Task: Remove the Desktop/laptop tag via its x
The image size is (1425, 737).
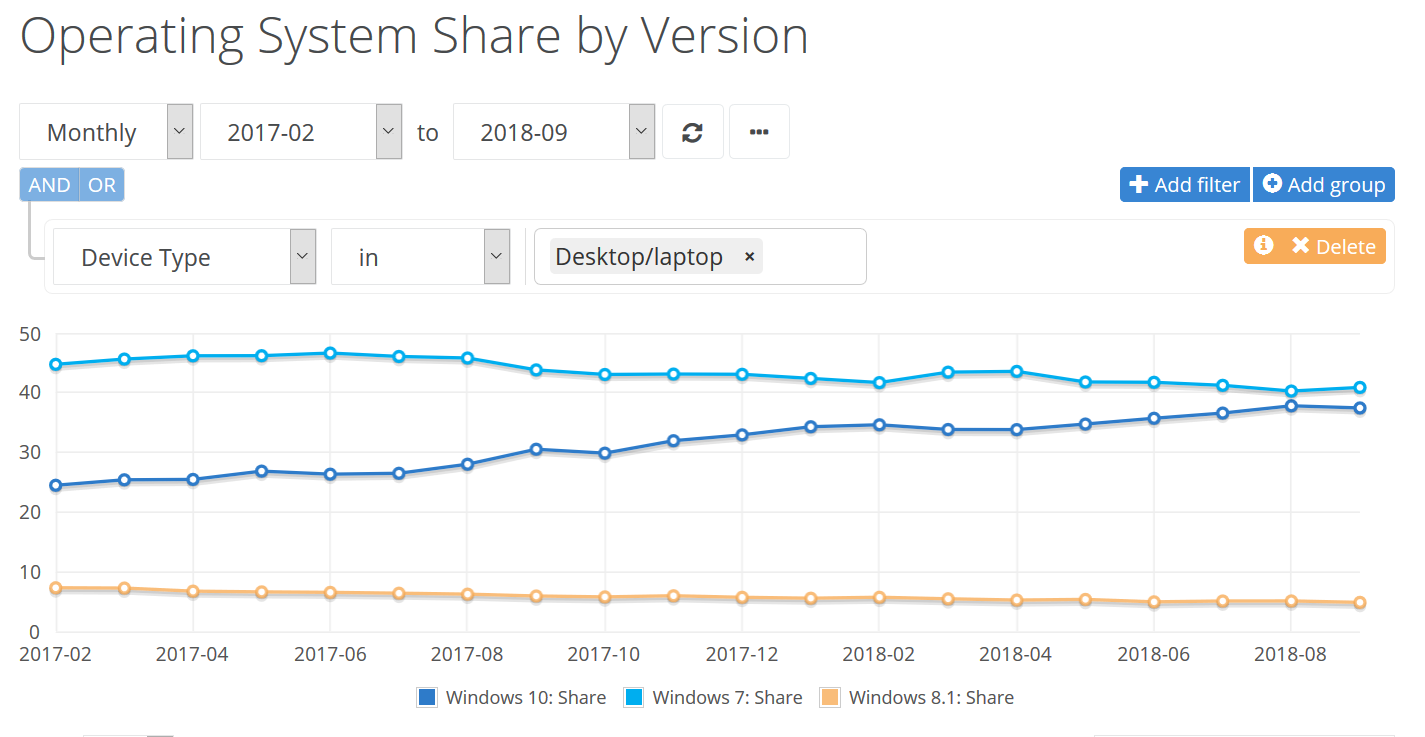Action: pos(749,257)
